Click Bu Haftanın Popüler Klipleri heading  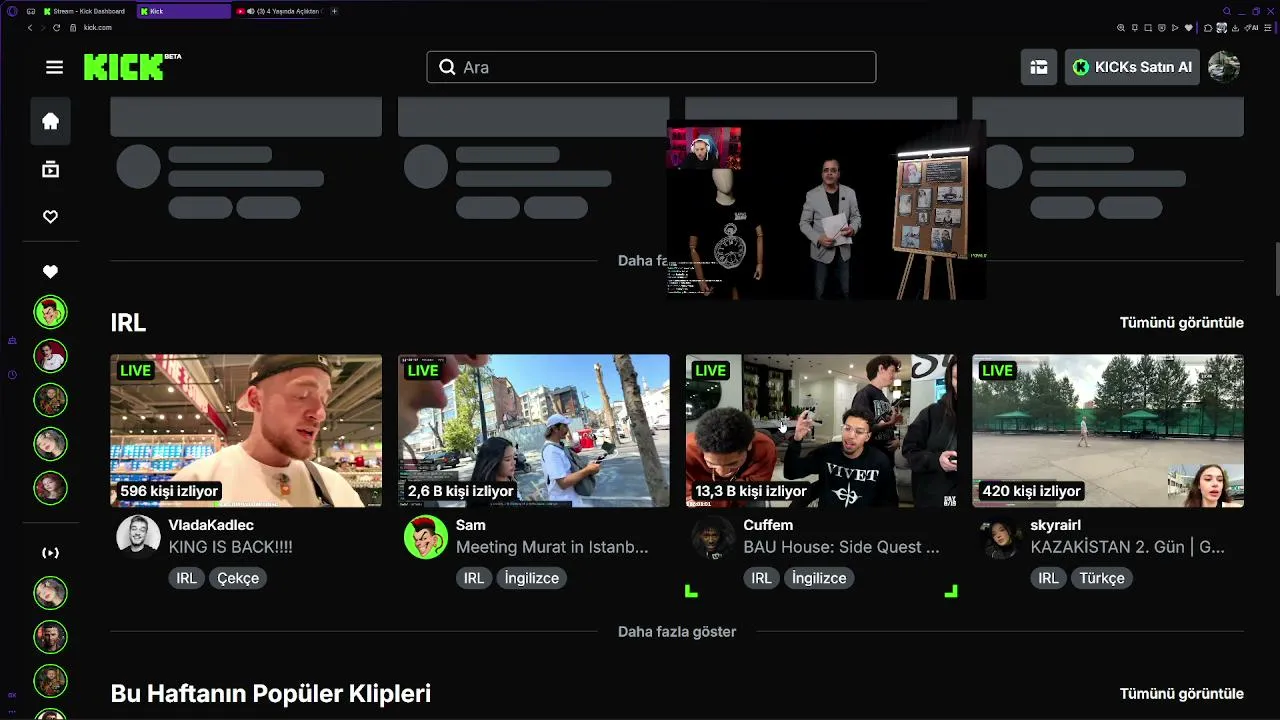[x=270, y=693]
